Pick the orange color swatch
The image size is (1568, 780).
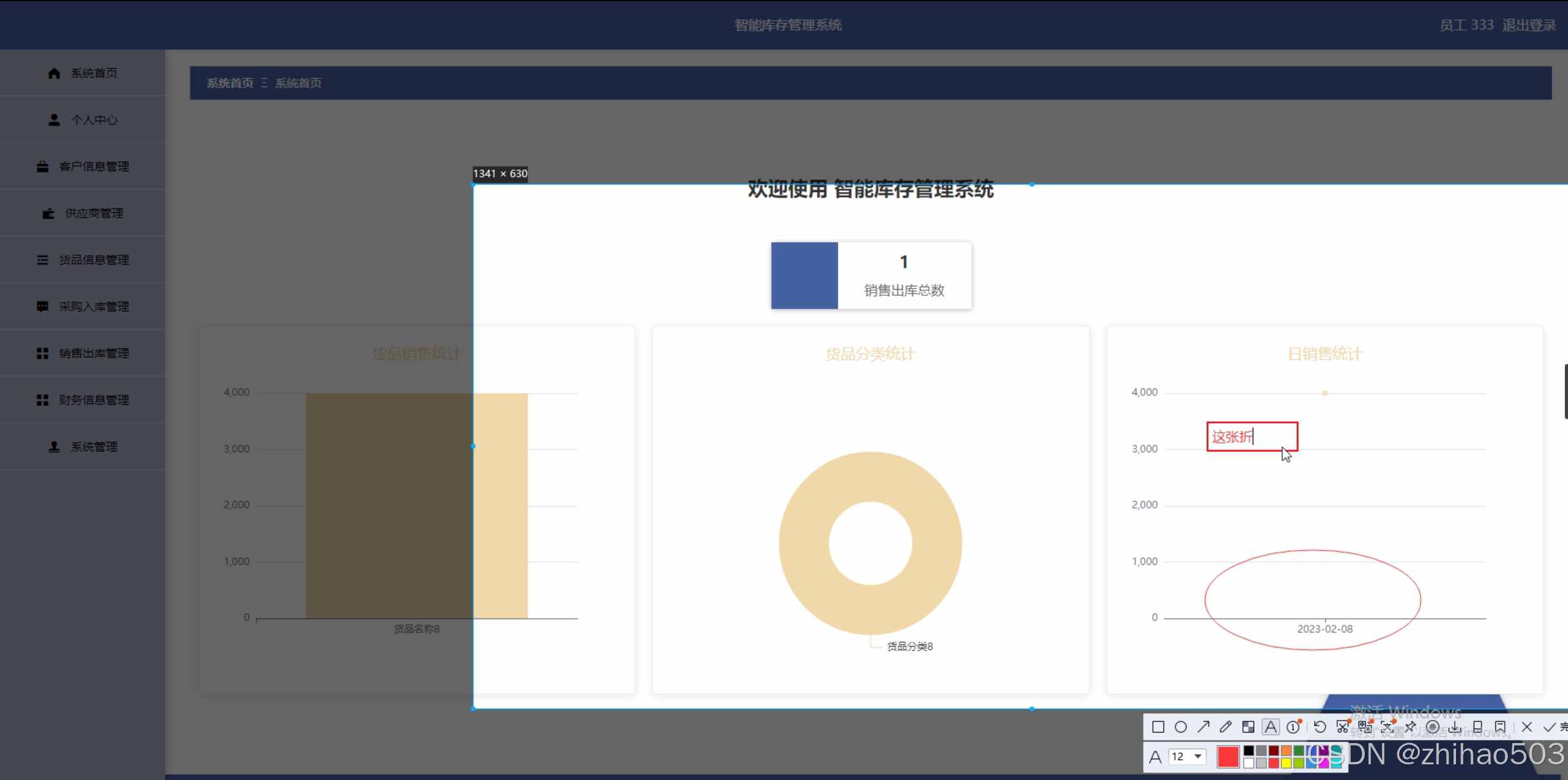[1286, 751]
